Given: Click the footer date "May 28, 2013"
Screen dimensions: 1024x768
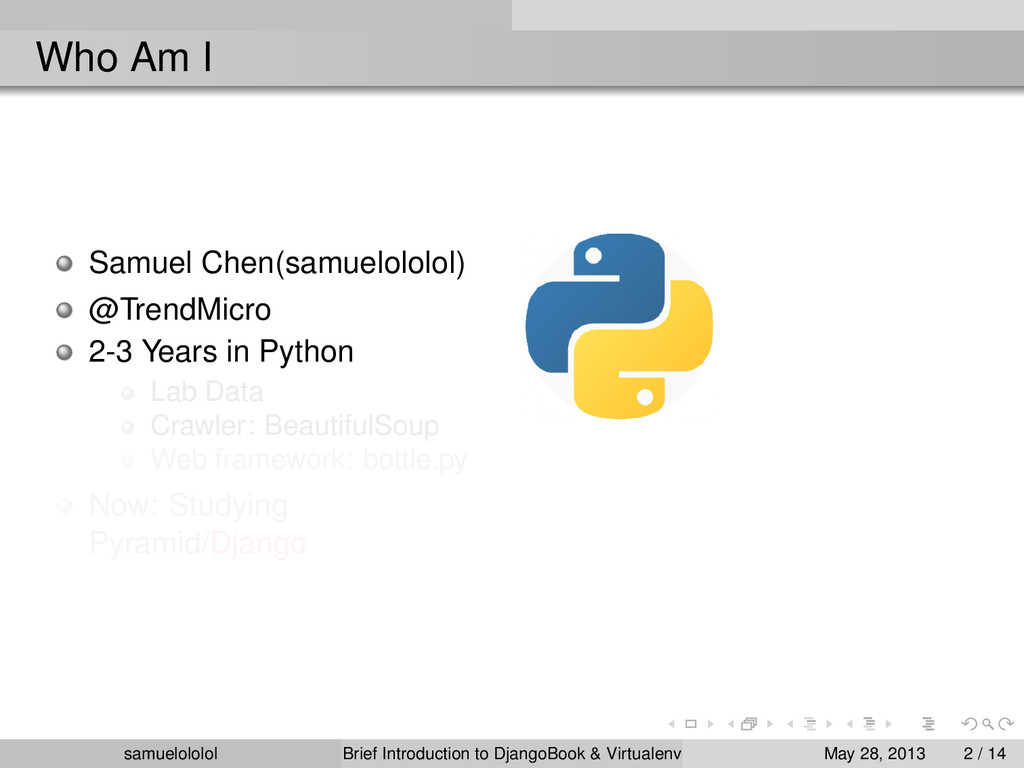Looking at the screenshot, I should (x=874, y=754).
